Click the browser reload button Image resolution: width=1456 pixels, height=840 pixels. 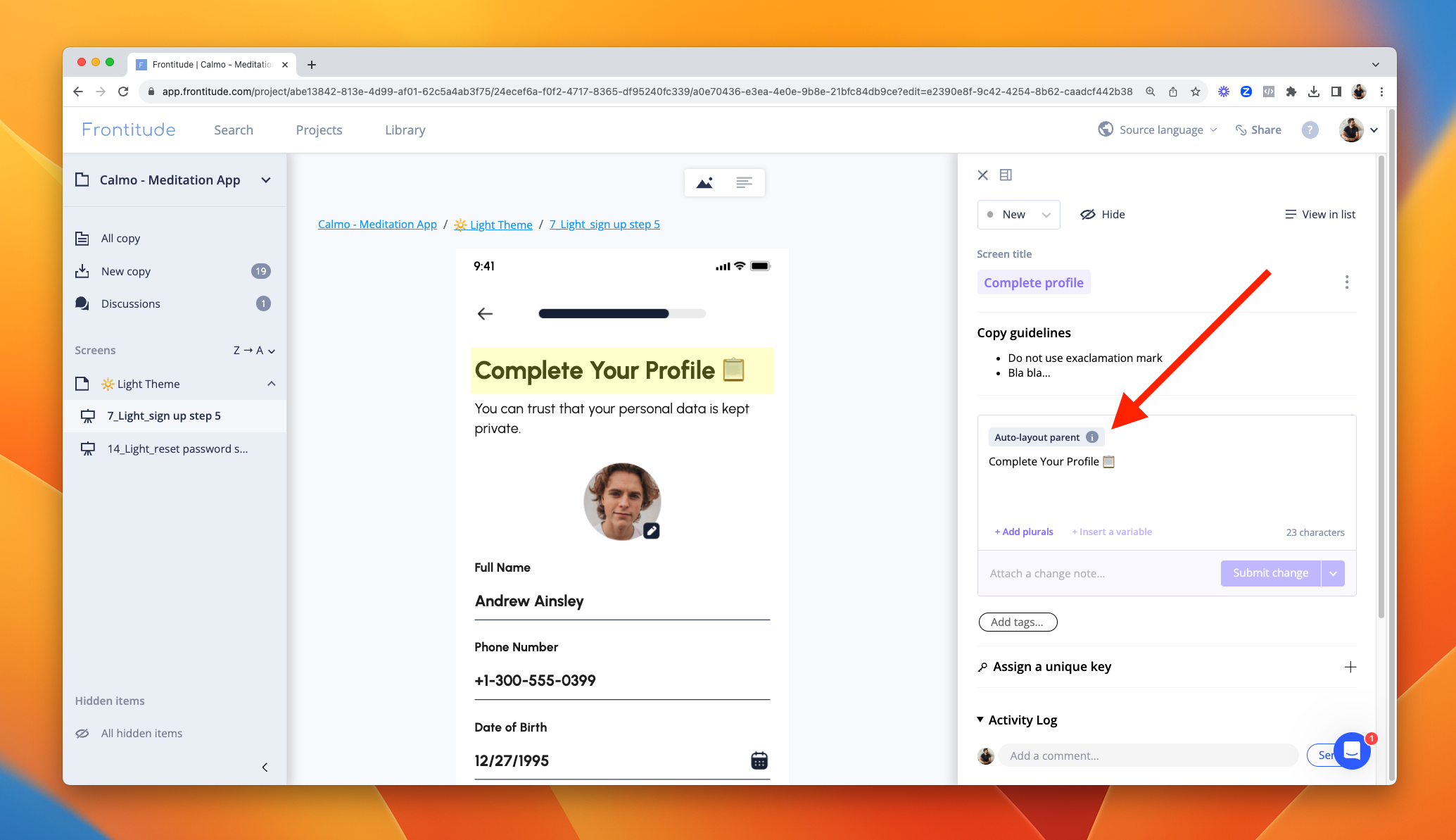123,92
